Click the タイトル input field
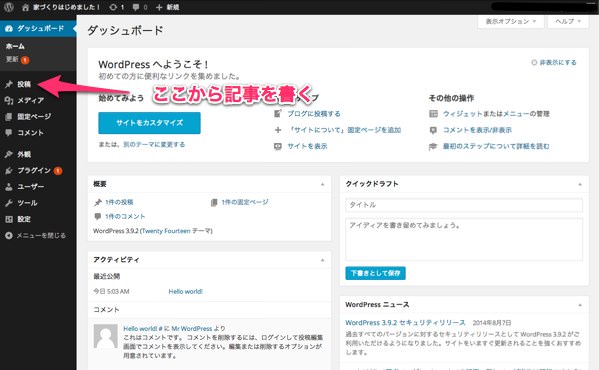Image resolution: width=599 pixels, height=370 pixels. click(x=464, y=205)
